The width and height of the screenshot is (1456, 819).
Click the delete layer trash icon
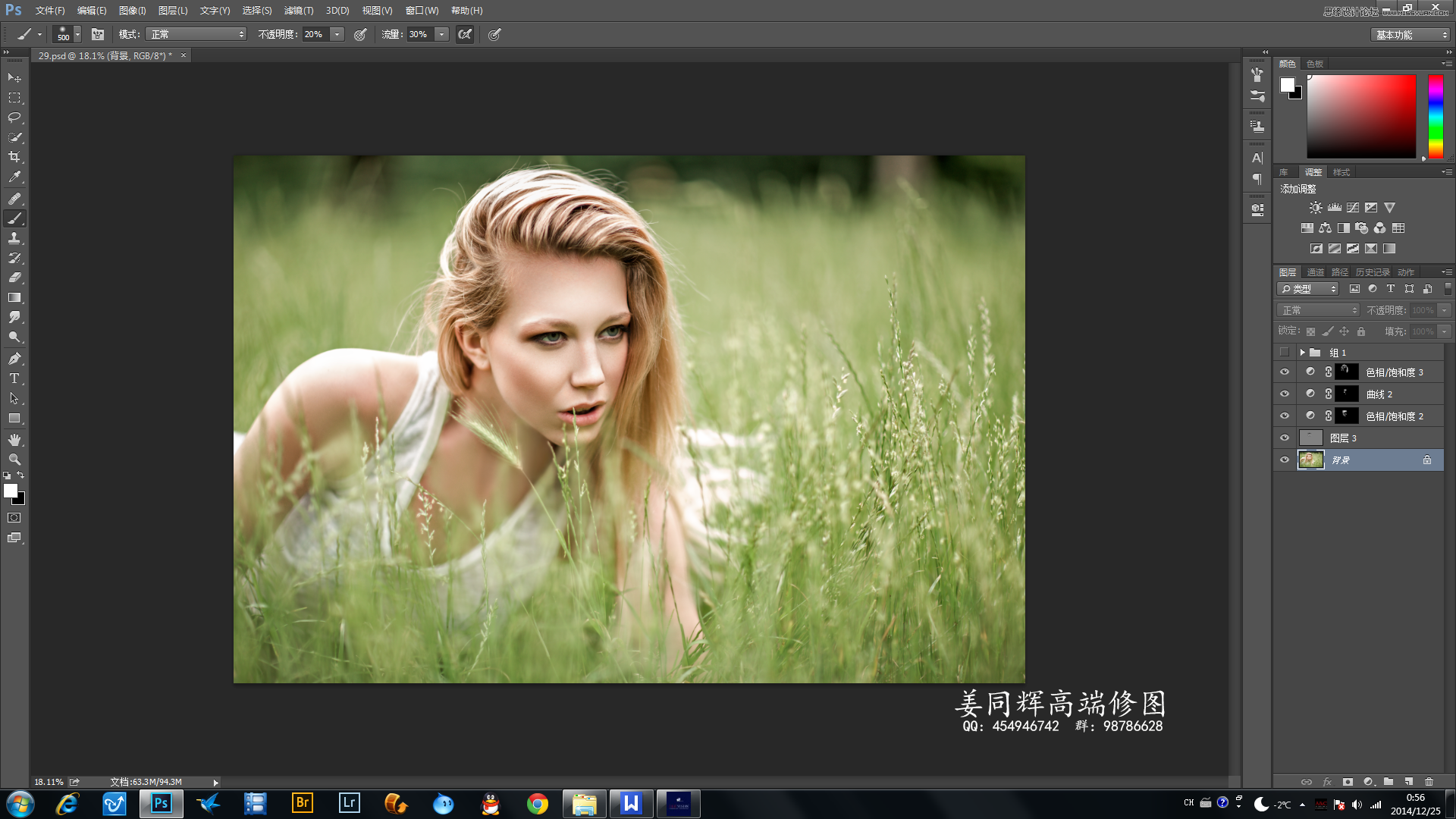[1429, 781]
